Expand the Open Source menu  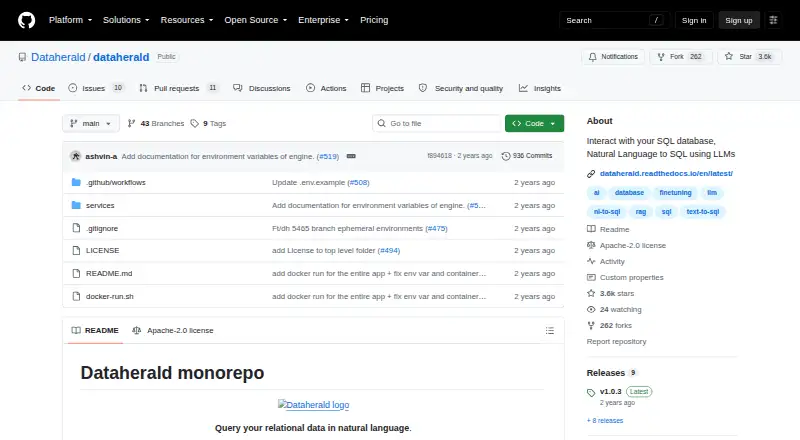(x=256, y=20)
